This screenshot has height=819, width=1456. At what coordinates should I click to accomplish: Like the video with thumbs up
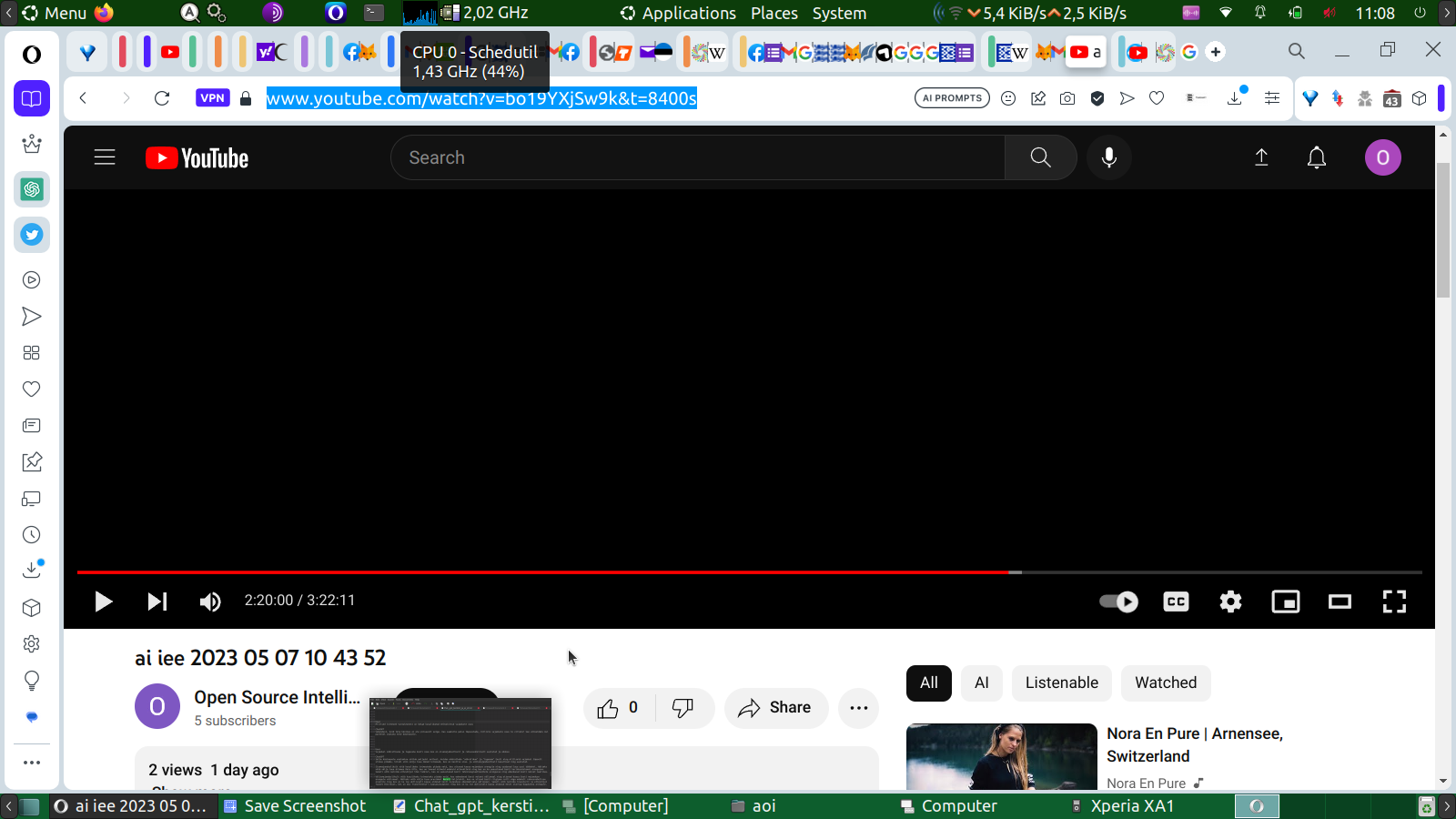pos(618,708)
